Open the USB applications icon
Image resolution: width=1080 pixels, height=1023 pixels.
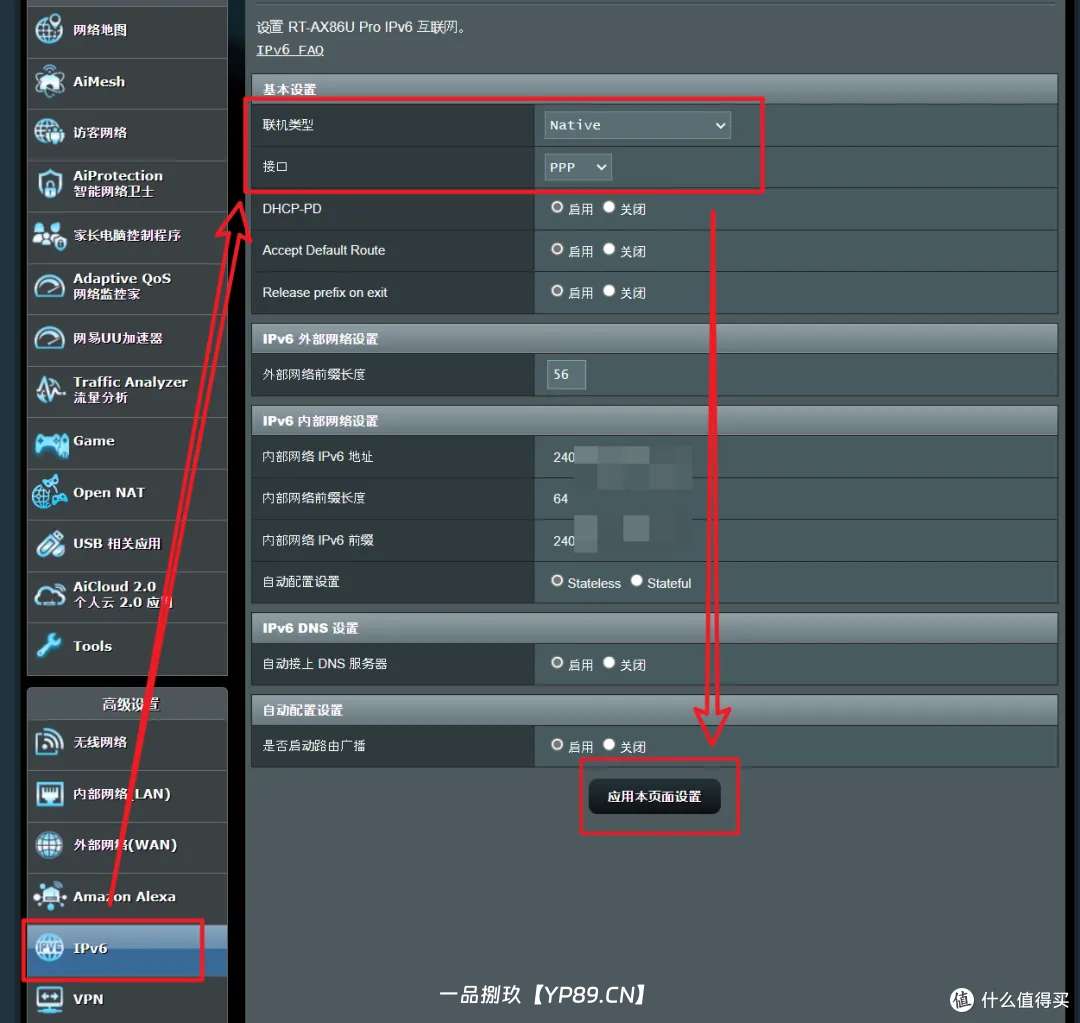click(x=50, y=544)
